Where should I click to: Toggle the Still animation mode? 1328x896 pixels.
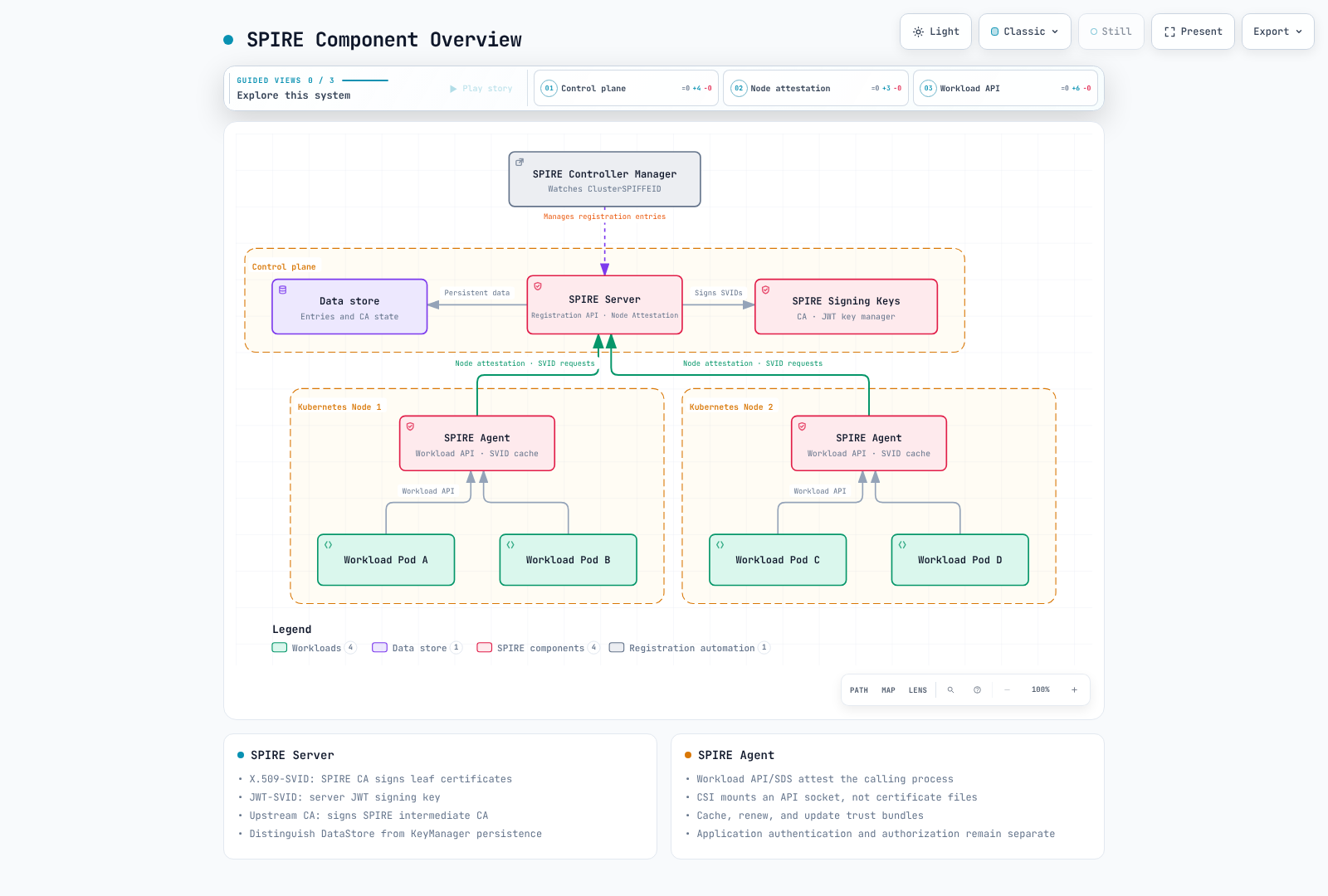1111,32
